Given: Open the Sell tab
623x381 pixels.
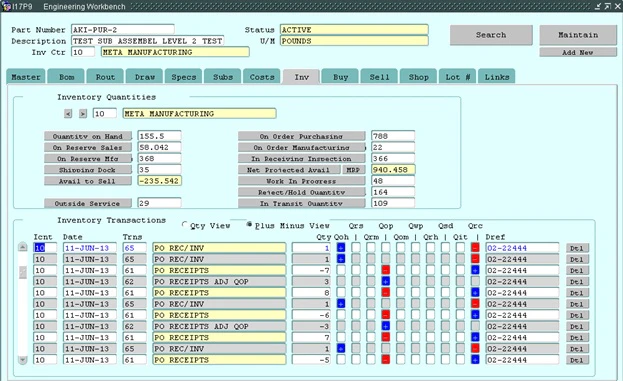Looking at the screenshot, I should point(379,77).
